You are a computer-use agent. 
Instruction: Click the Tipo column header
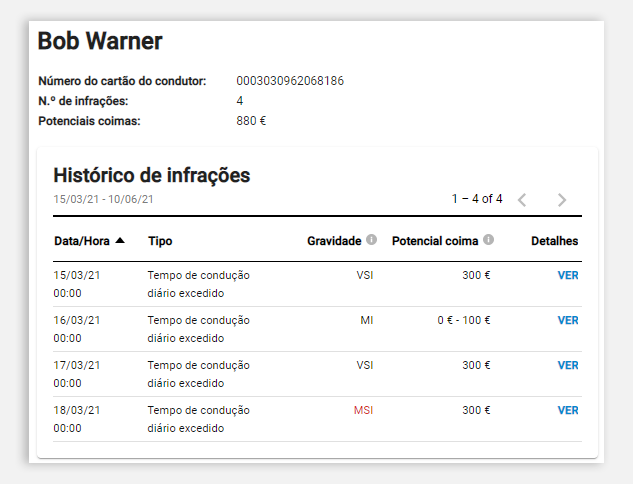(160, 241)
